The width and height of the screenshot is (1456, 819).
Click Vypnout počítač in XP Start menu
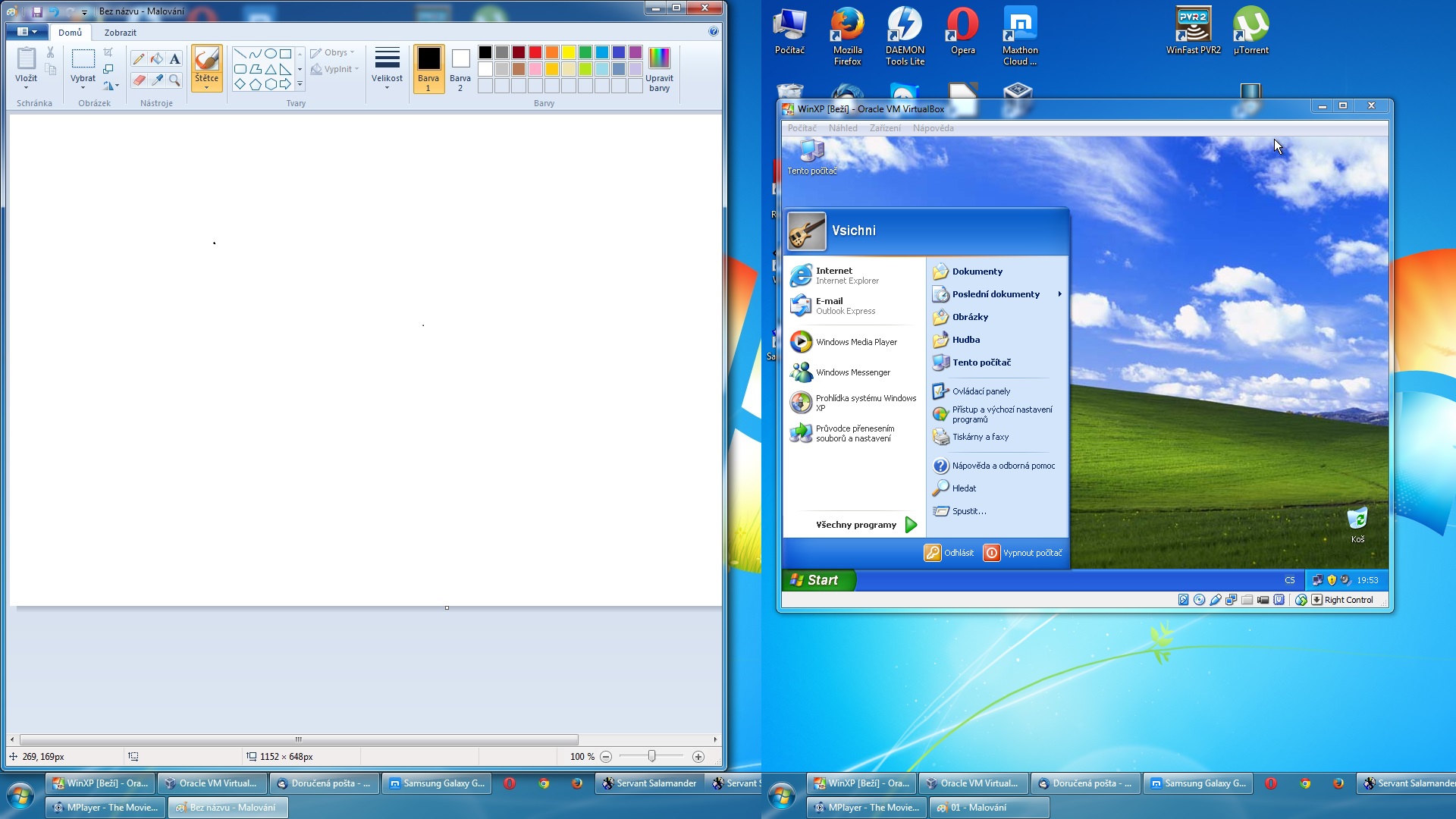(1022, 553)
